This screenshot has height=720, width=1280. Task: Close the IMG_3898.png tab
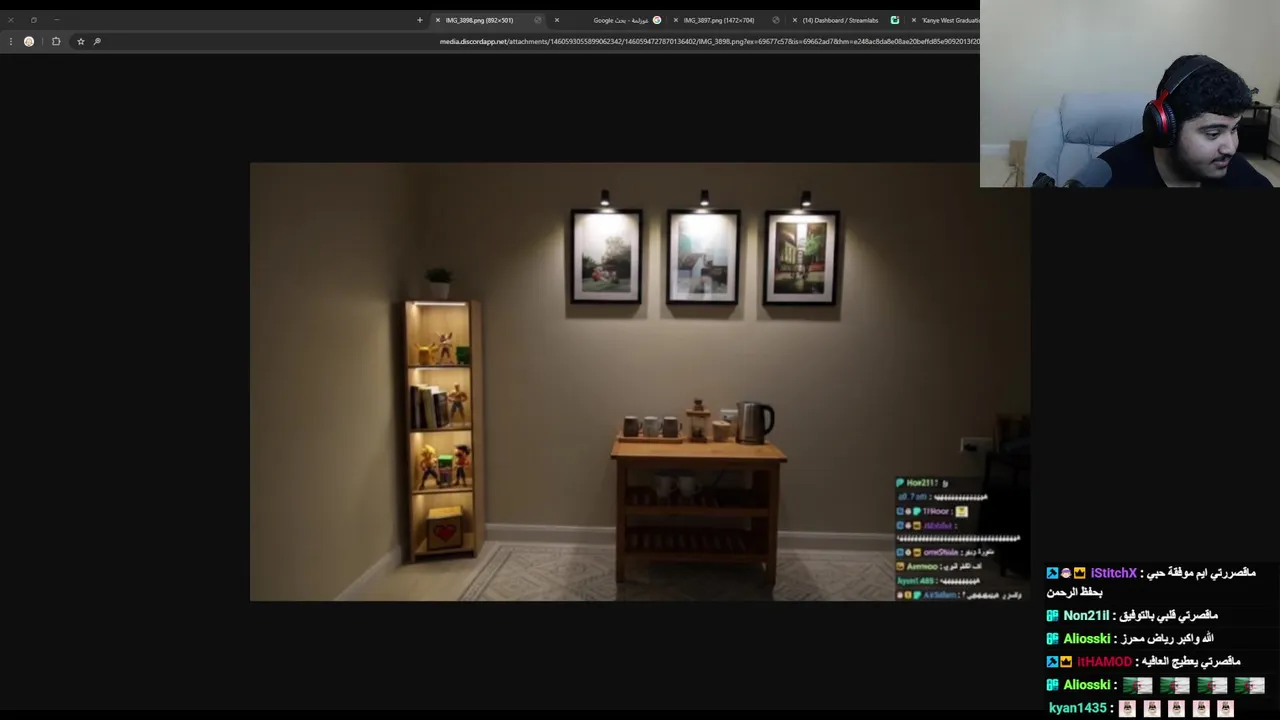[437, 20]
